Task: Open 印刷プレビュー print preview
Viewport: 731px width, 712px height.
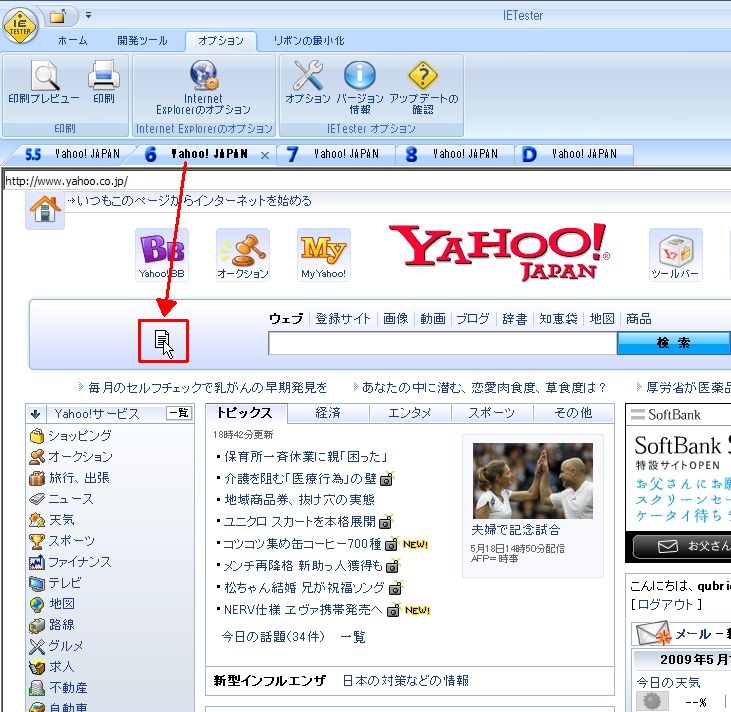Action: click(44, 82)
